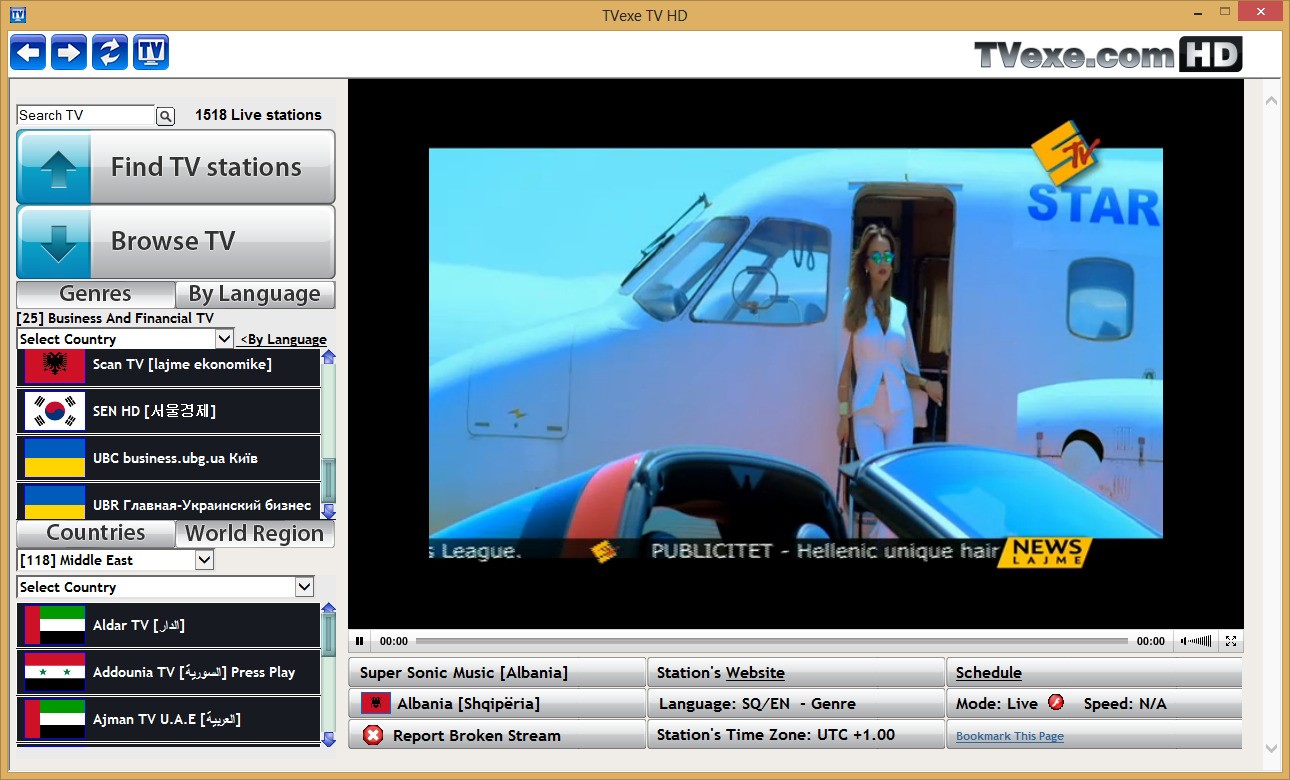This screenshot has height=780, width=1290.
Task: Click the TV home icon
Action: tap(151, 52)
